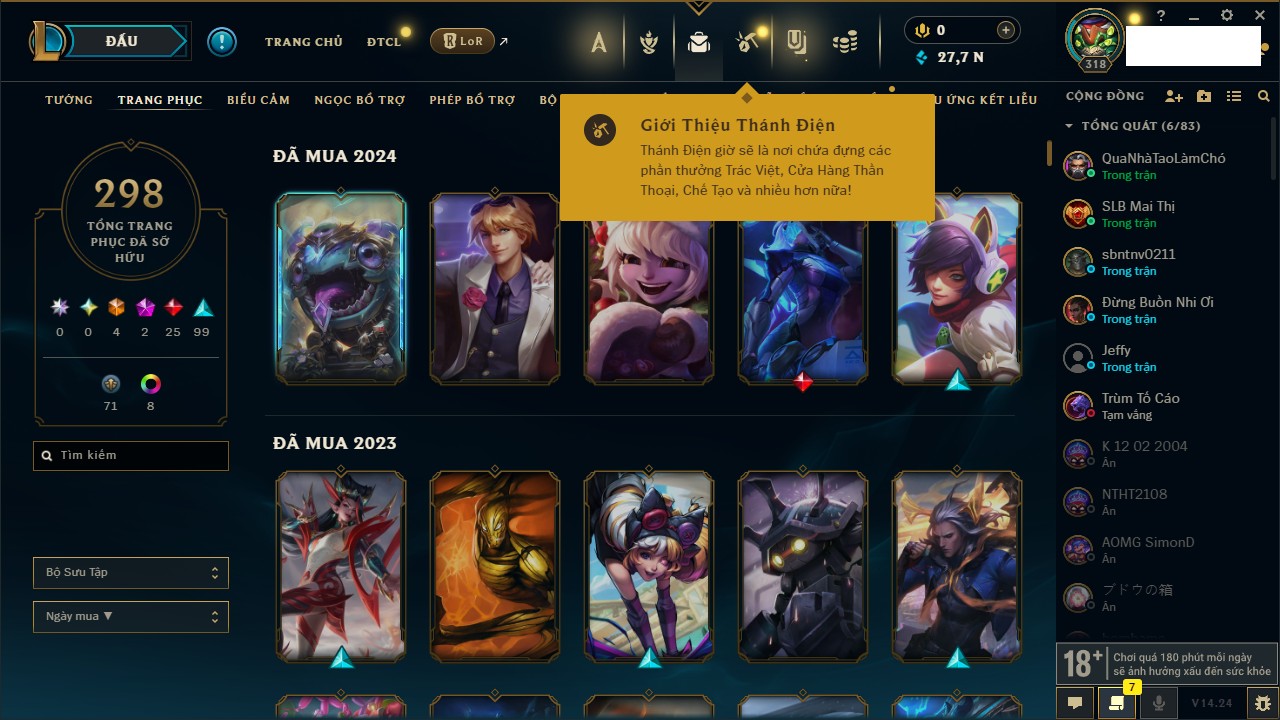The height and width of the screenshot is (720, 1280).
Task: Open the Trang Chủ link
Action: (304, 42)
